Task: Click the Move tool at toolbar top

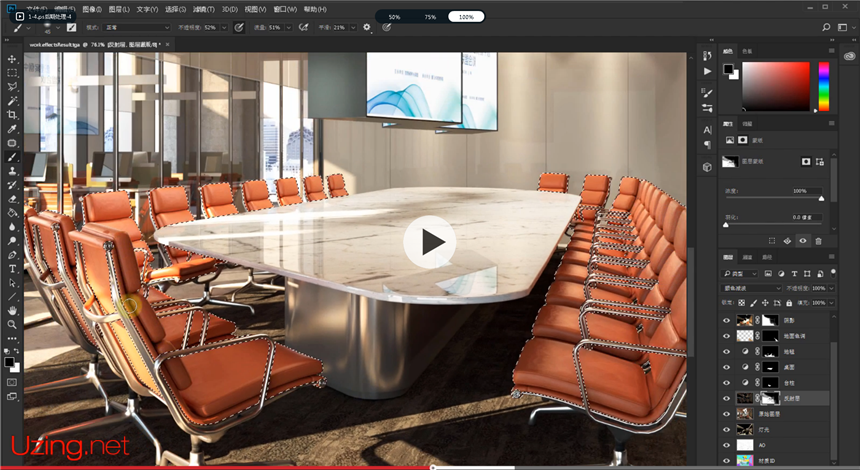Action: [x=12, y=59]
